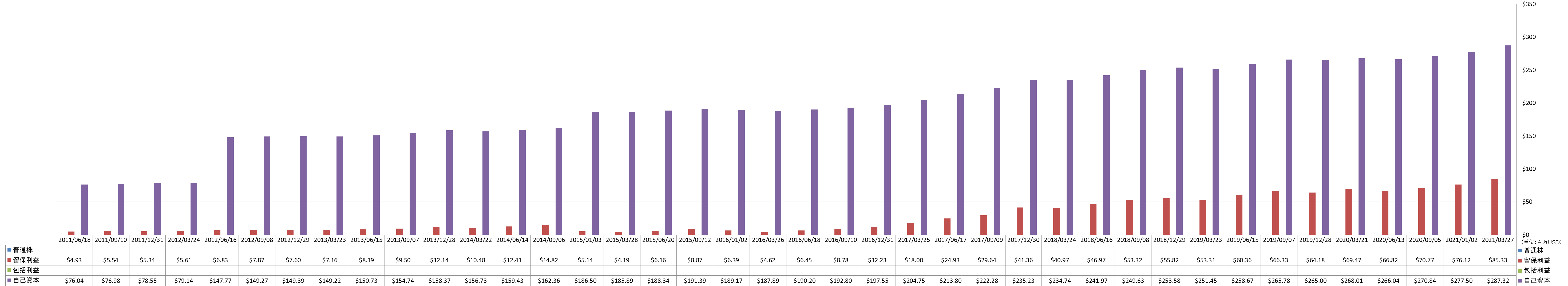Click the $4.19 retained earnings cell

(622, 260)
